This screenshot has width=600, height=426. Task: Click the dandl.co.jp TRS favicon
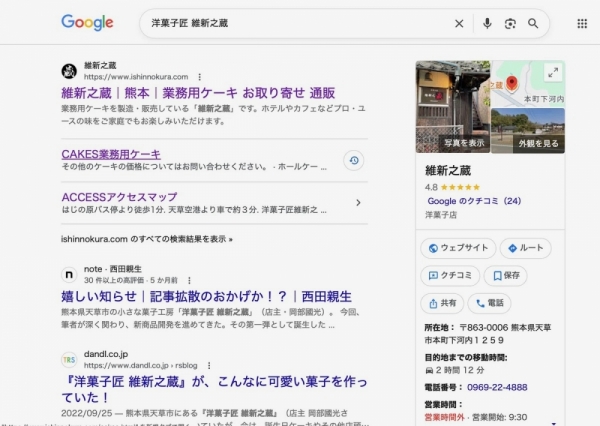(x=69, y=360)
